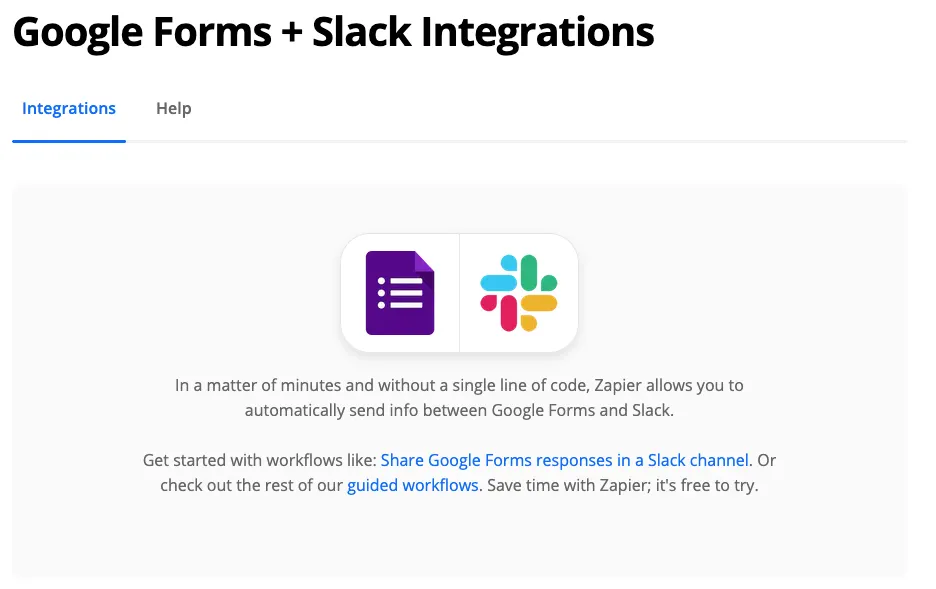936x589 pixels.
Task: Click the Google Forms + Slack Integrations heading
Action: (334, 32)
